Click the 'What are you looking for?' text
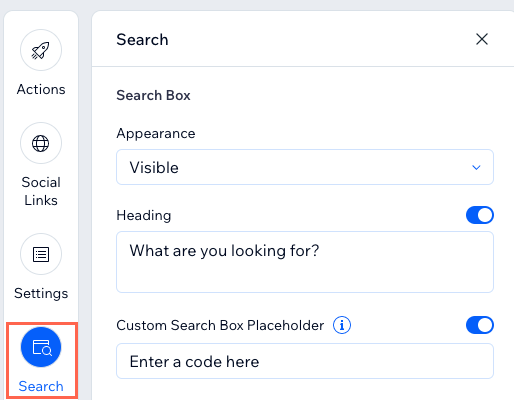This screenshot has height=400, width=514. coord(224,251)
